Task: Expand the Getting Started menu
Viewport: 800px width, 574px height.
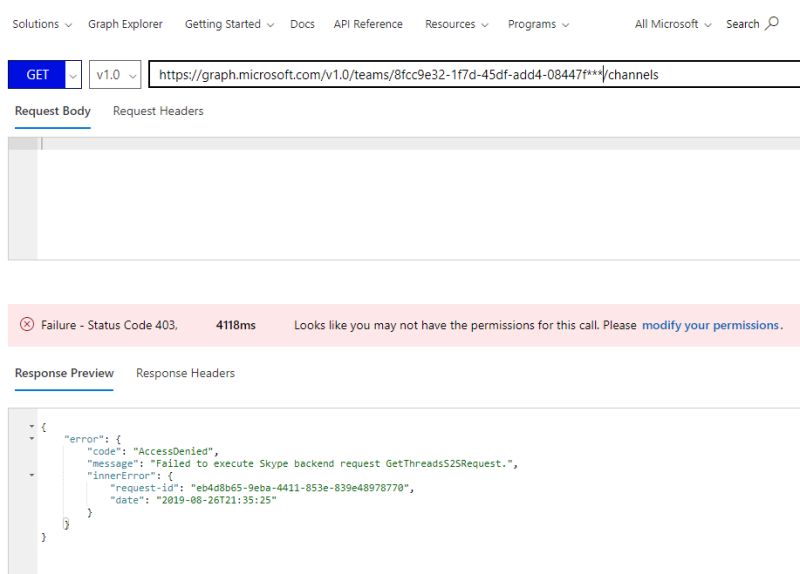Action: click(x=229, y=24)
